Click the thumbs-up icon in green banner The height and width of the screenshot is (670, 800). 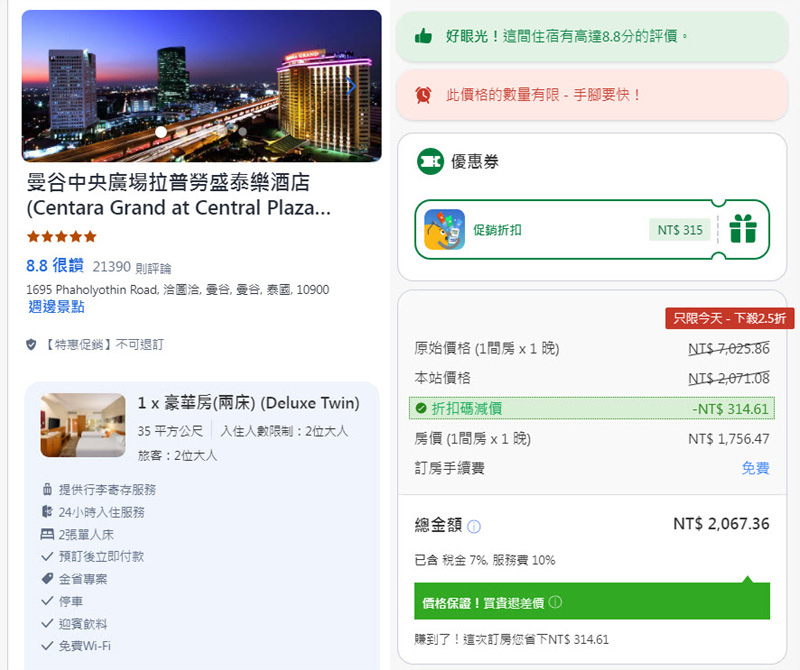point(423,36)
